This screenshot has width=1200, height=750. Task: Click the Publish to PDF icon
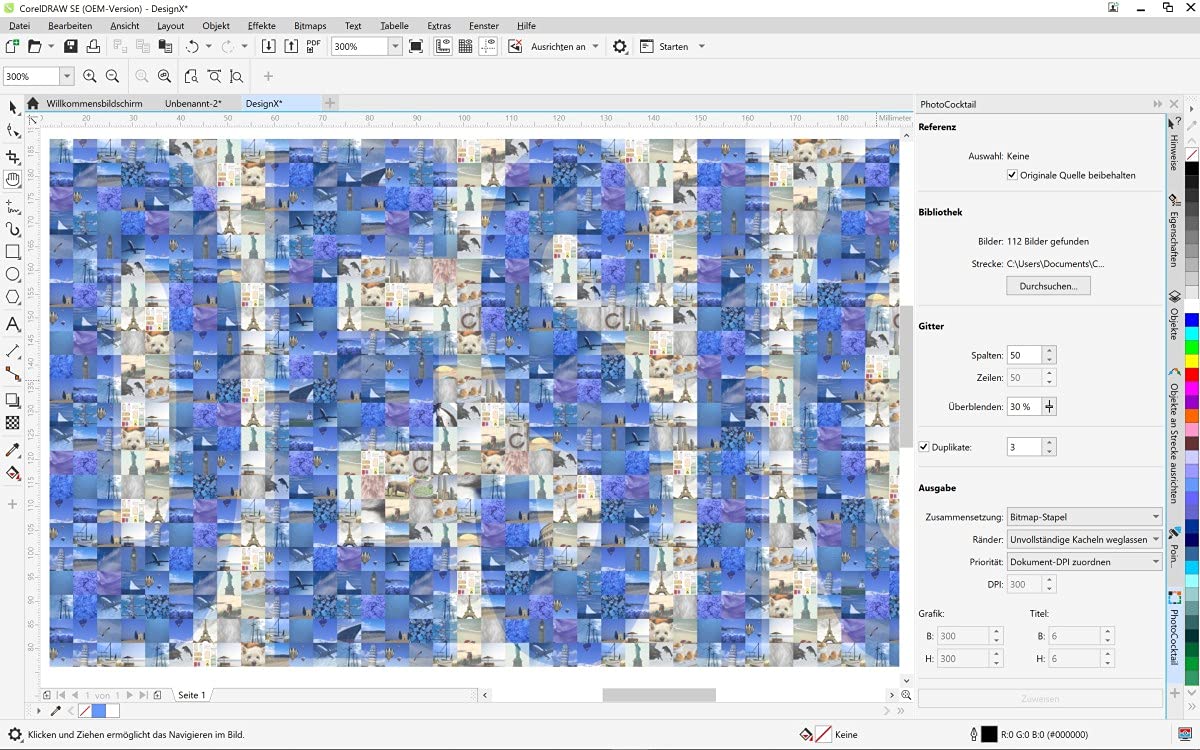(313, 46)
